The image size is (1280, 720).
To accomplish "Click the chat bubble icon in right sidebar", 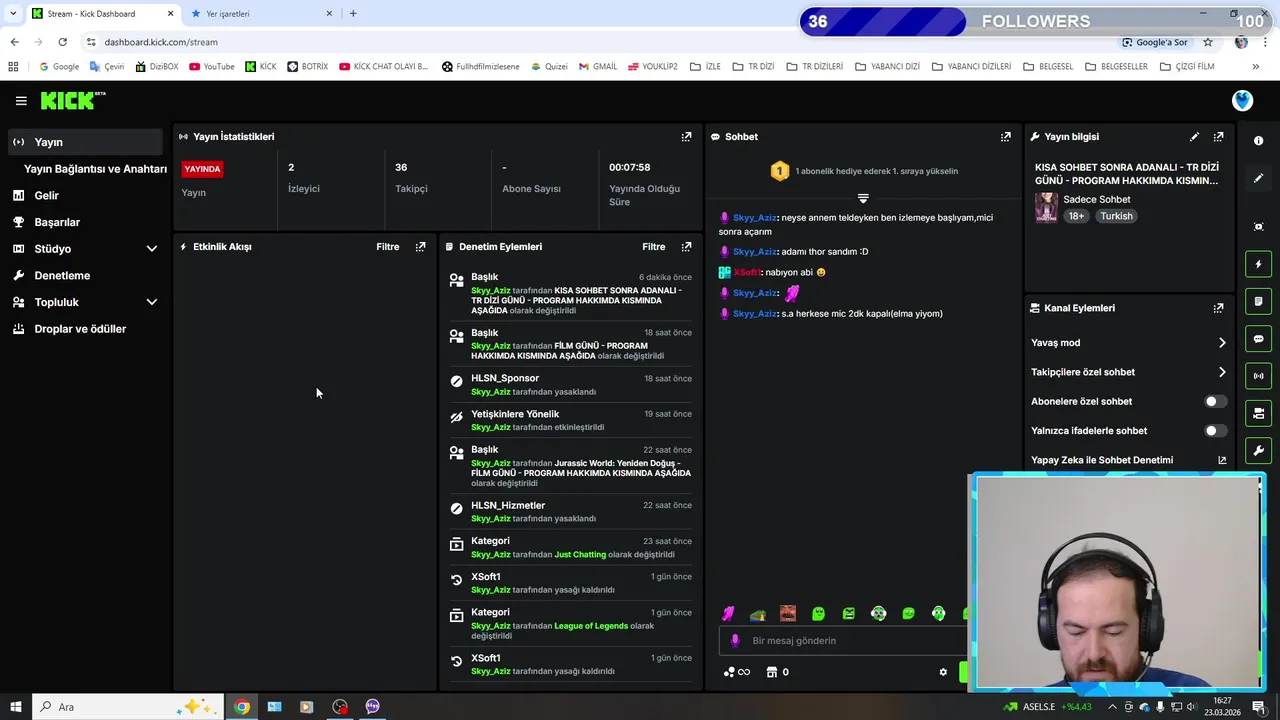I will (1259, 339).
